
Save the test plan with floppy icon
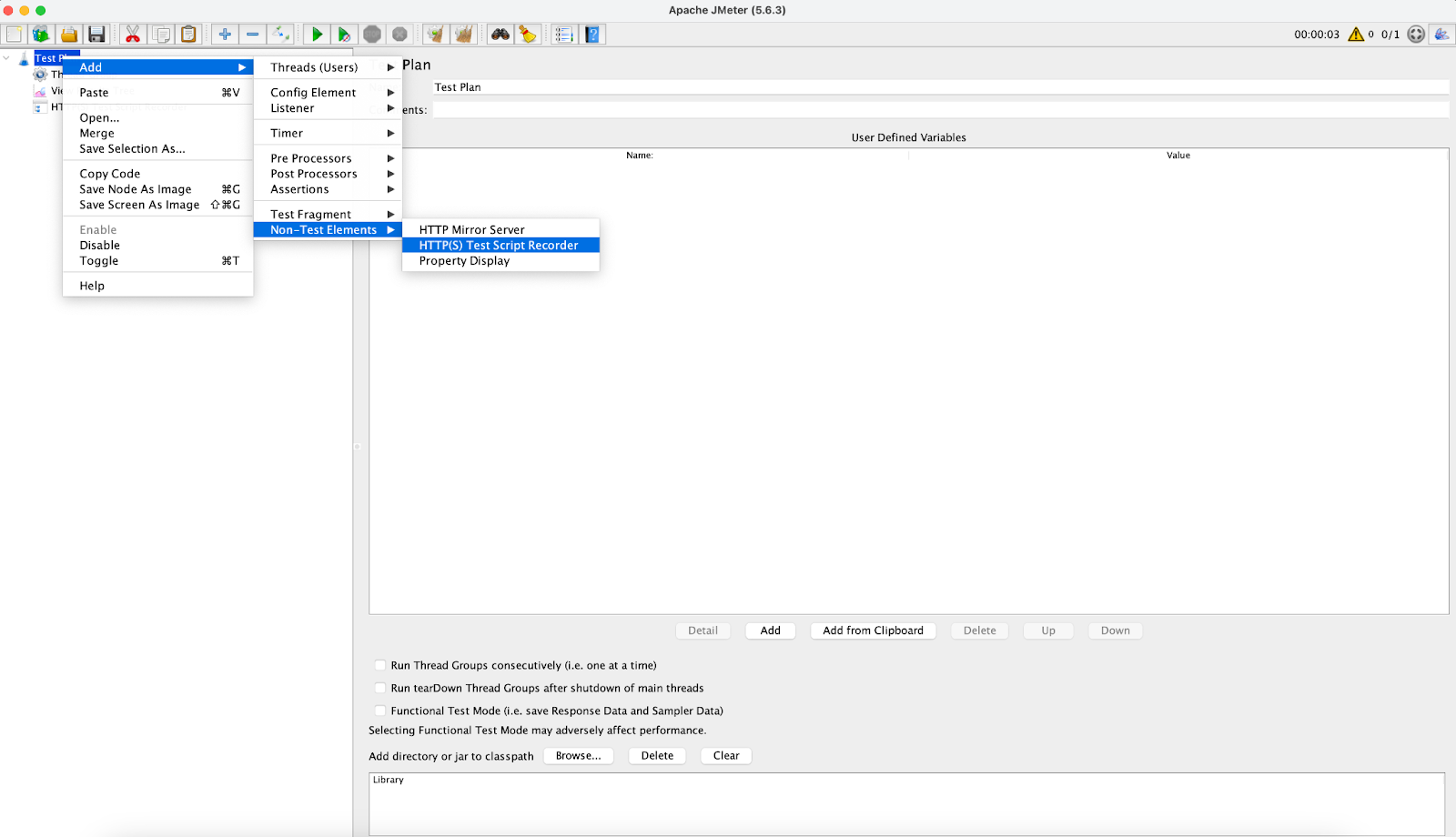coord(96,35)
